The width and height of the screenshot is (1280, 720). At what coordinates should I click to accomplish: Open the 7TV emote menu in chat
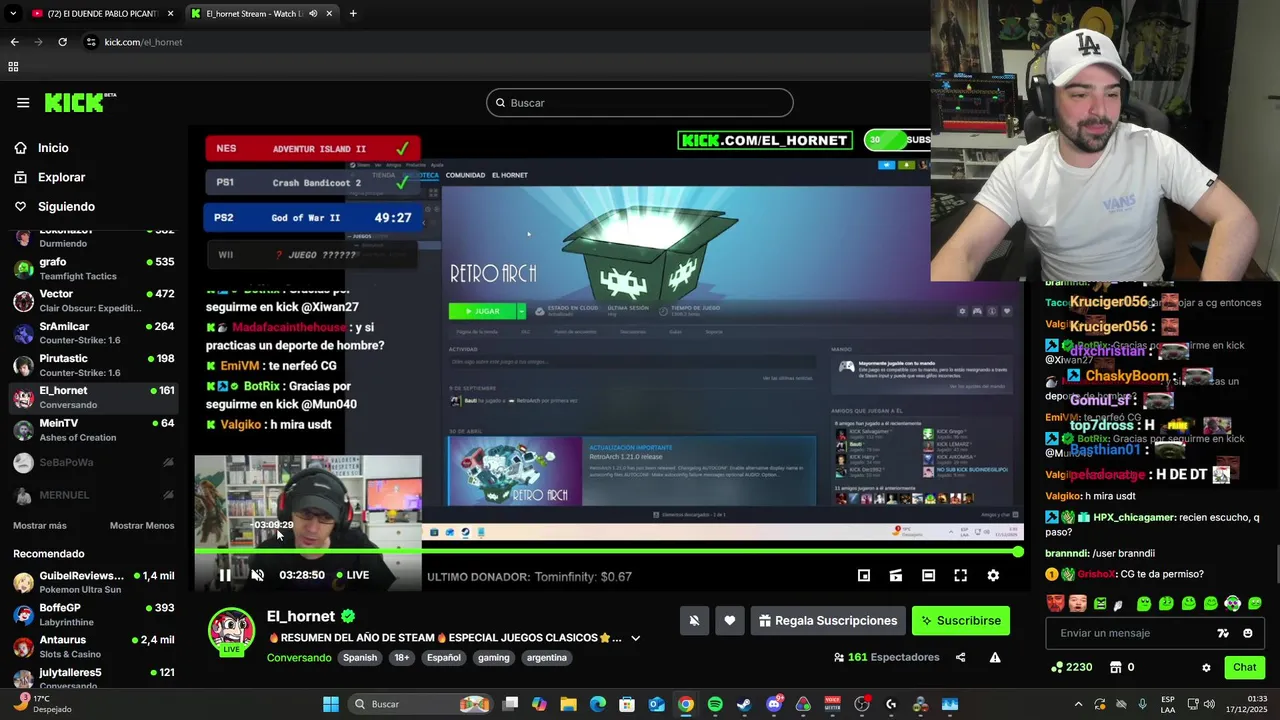click(1223, 633)
